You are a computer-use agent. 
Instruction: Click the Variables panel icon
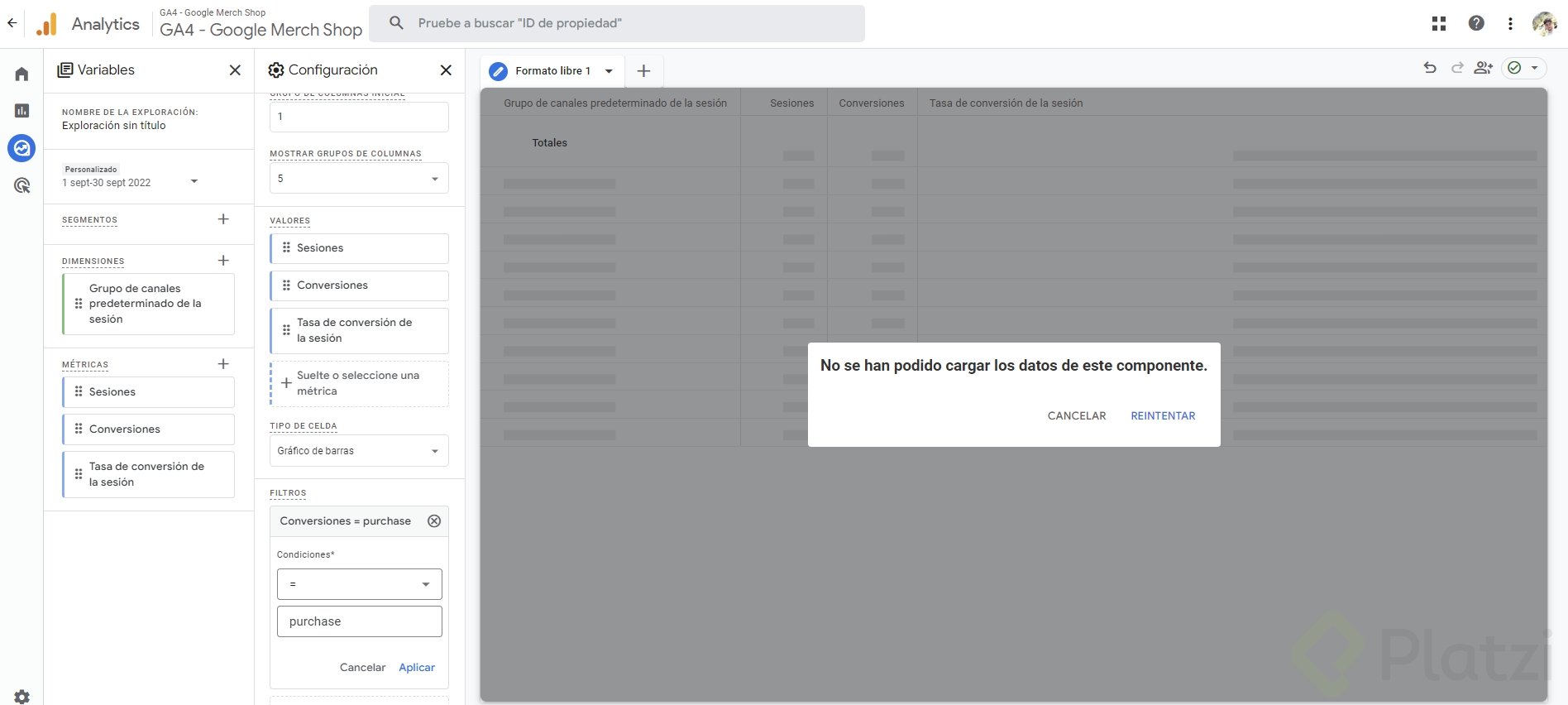(65, 70)
